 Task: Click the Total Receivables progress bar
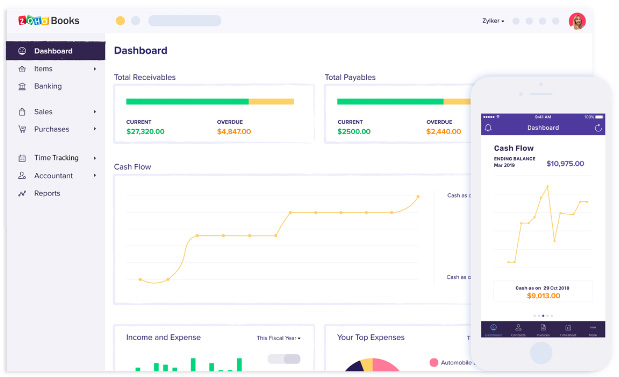tap(210, 101)
